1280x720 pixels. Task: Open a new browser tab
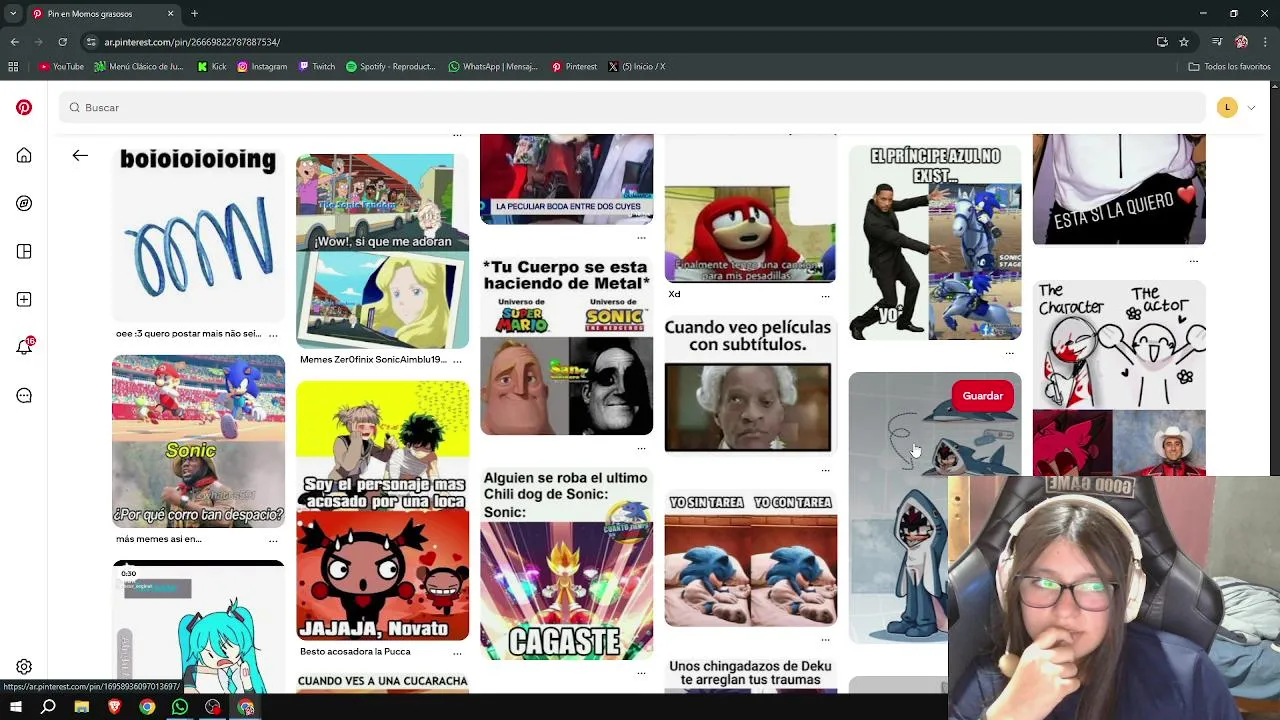pos(194,14)
